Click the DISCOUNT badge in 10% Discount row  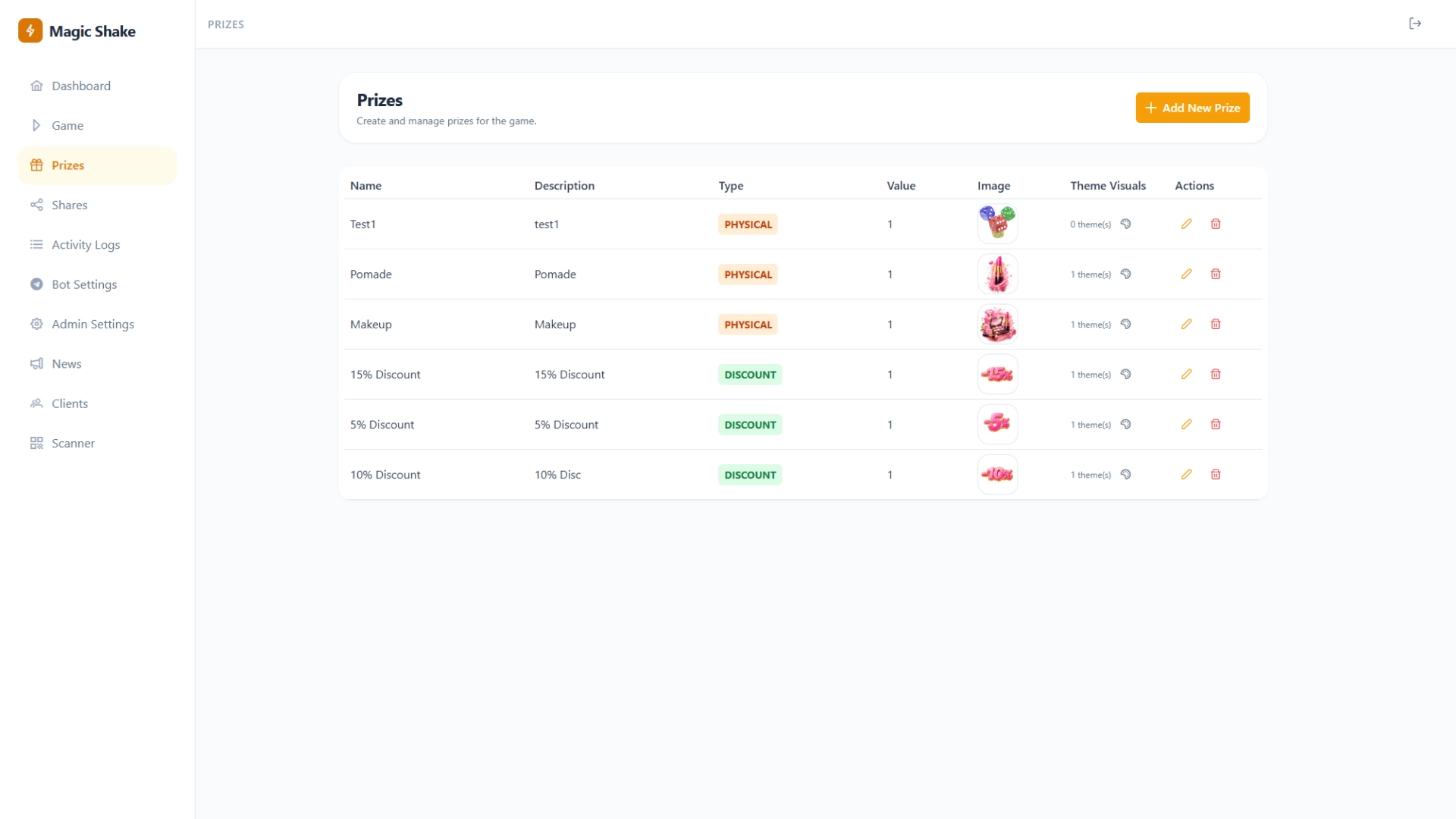point(750,475)
